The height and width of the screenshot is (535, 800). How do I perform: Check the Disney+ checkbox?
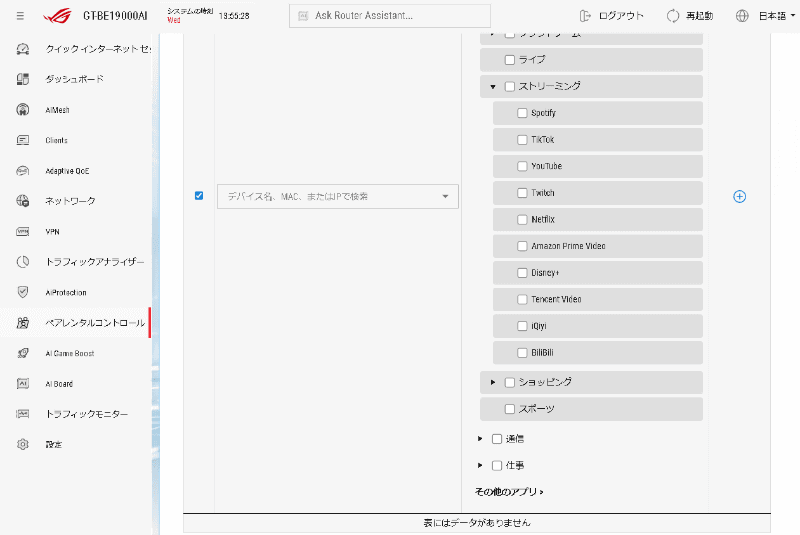[522, 272]
